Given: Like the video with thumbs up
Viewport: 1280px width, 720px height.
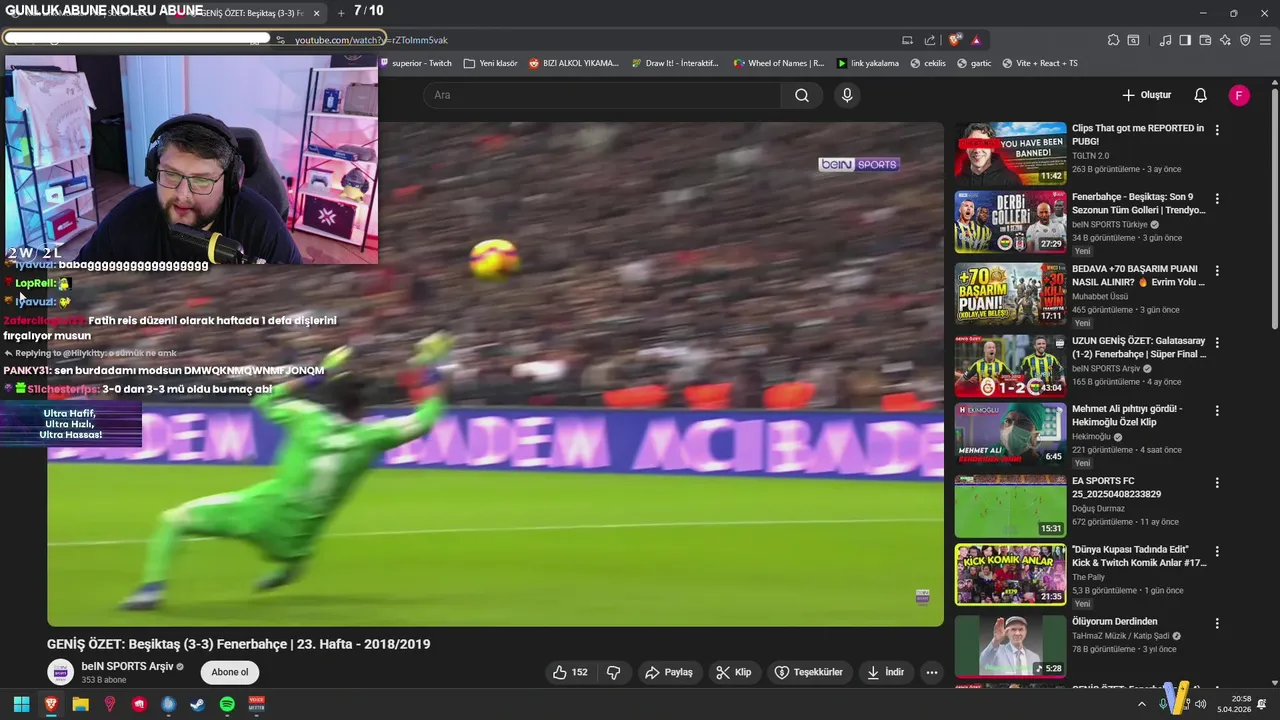Looking at the screenshot, I should coord(570,672).
